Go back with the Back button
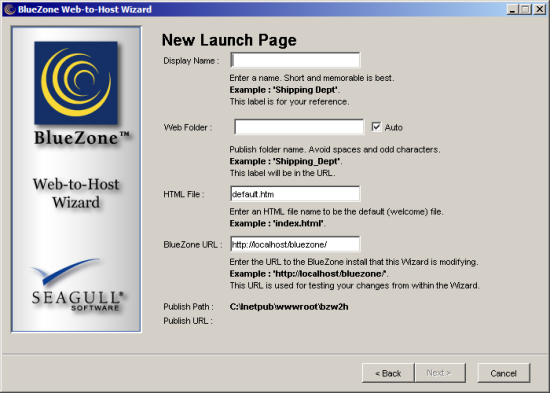This screenshot has height=393, width=550. (x=388, y=373)
